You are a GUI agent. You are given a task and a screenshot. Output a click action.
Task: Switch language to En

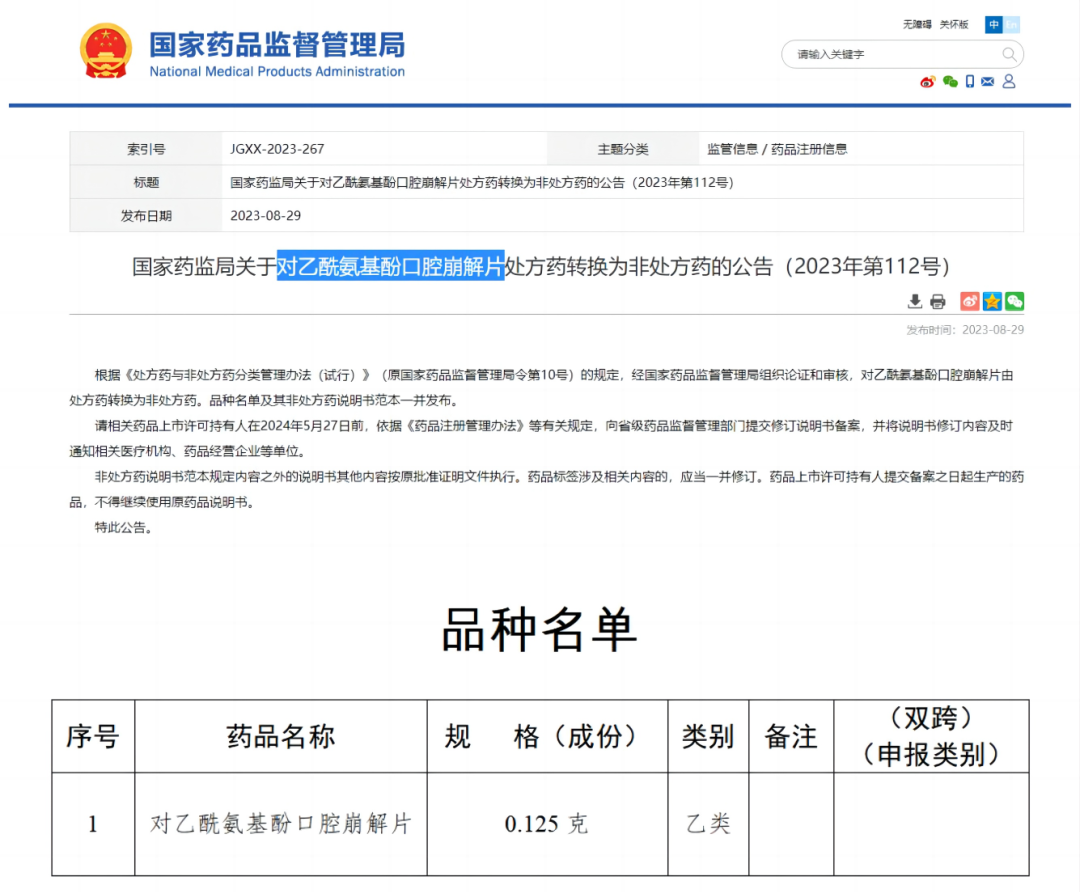1011,24
